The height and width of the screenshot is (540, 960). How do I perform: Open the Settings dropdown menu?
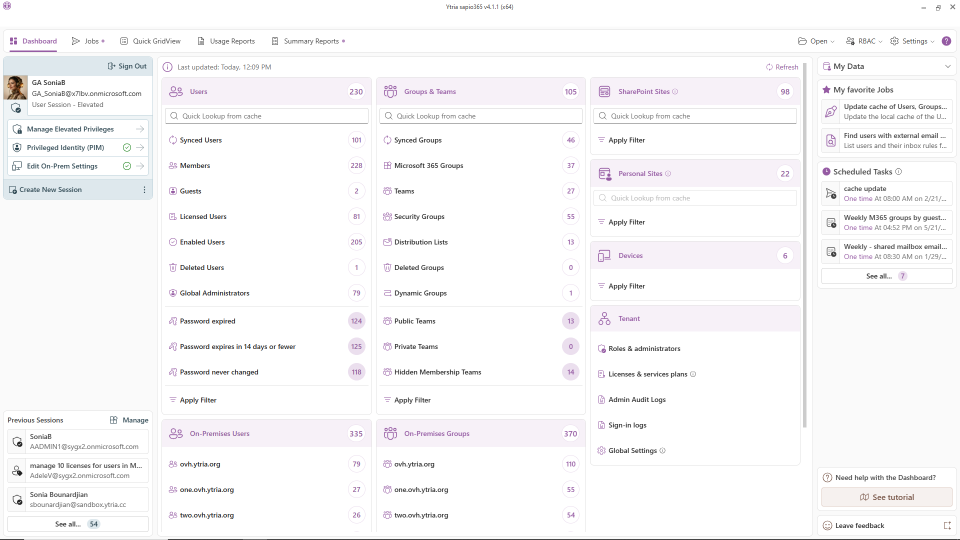point(911,41)
